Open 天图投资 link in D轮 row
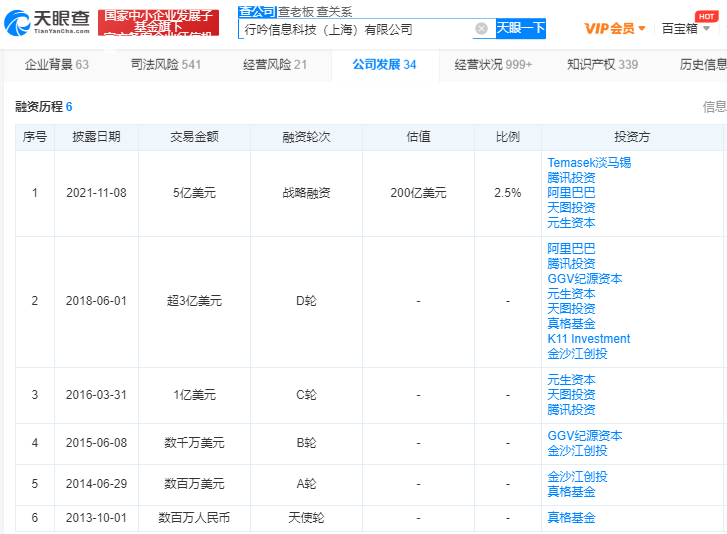The image size is (727, 534). pyautogui.click(x=571, y=309)
